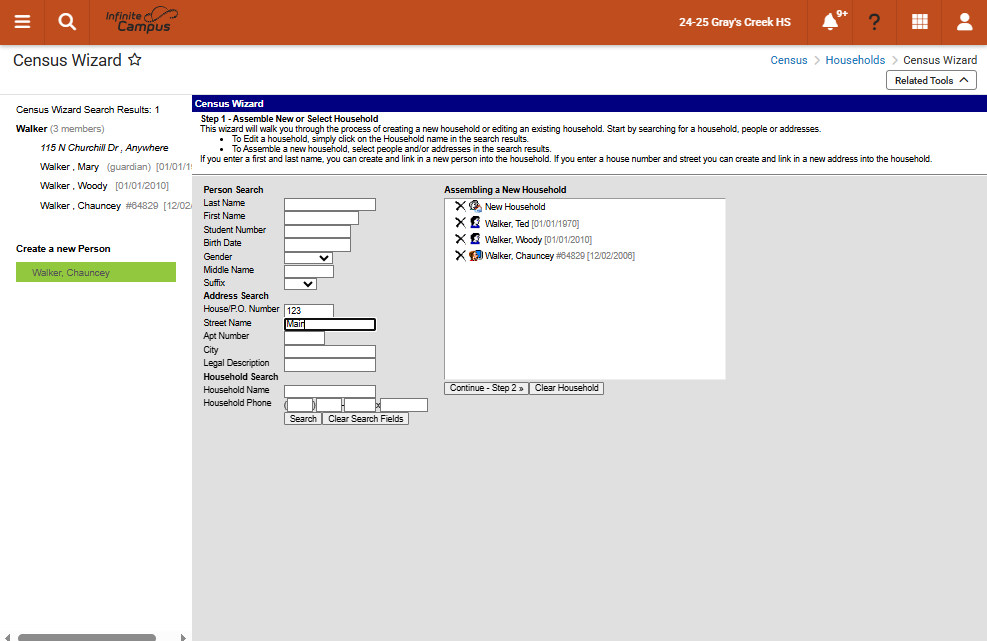Image resolution: width=987 pixels, height=641 pixels.
Task: Open the user account menu
Action: point(964,22)
